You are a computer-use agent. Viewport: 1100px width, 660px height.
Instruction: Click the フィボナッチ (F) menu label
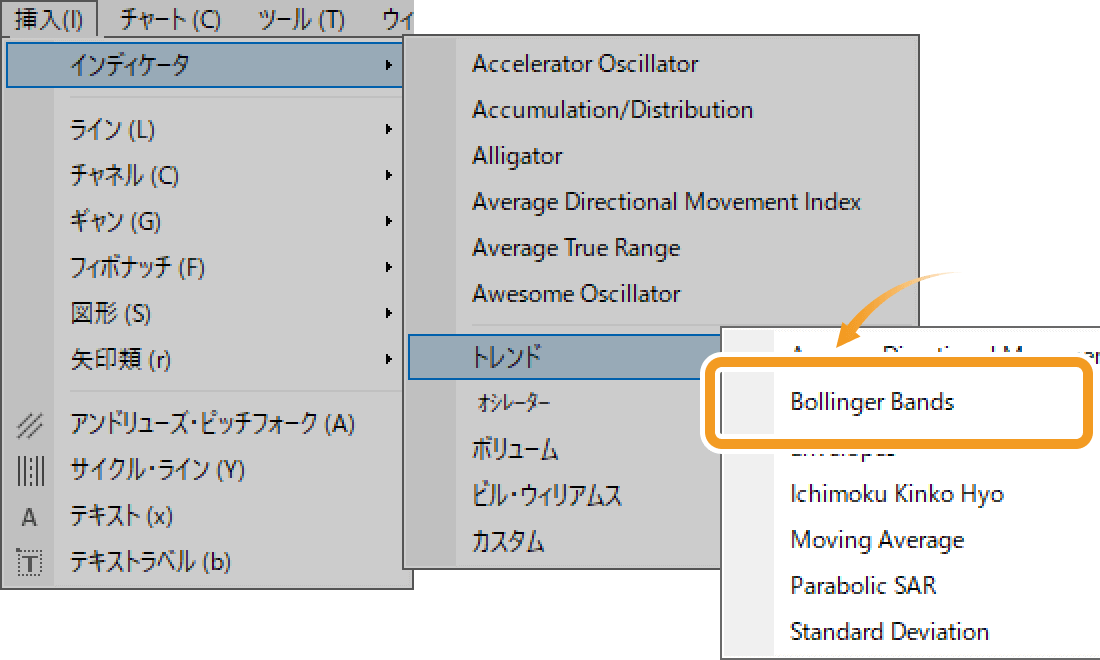click(x=138, y=267)
